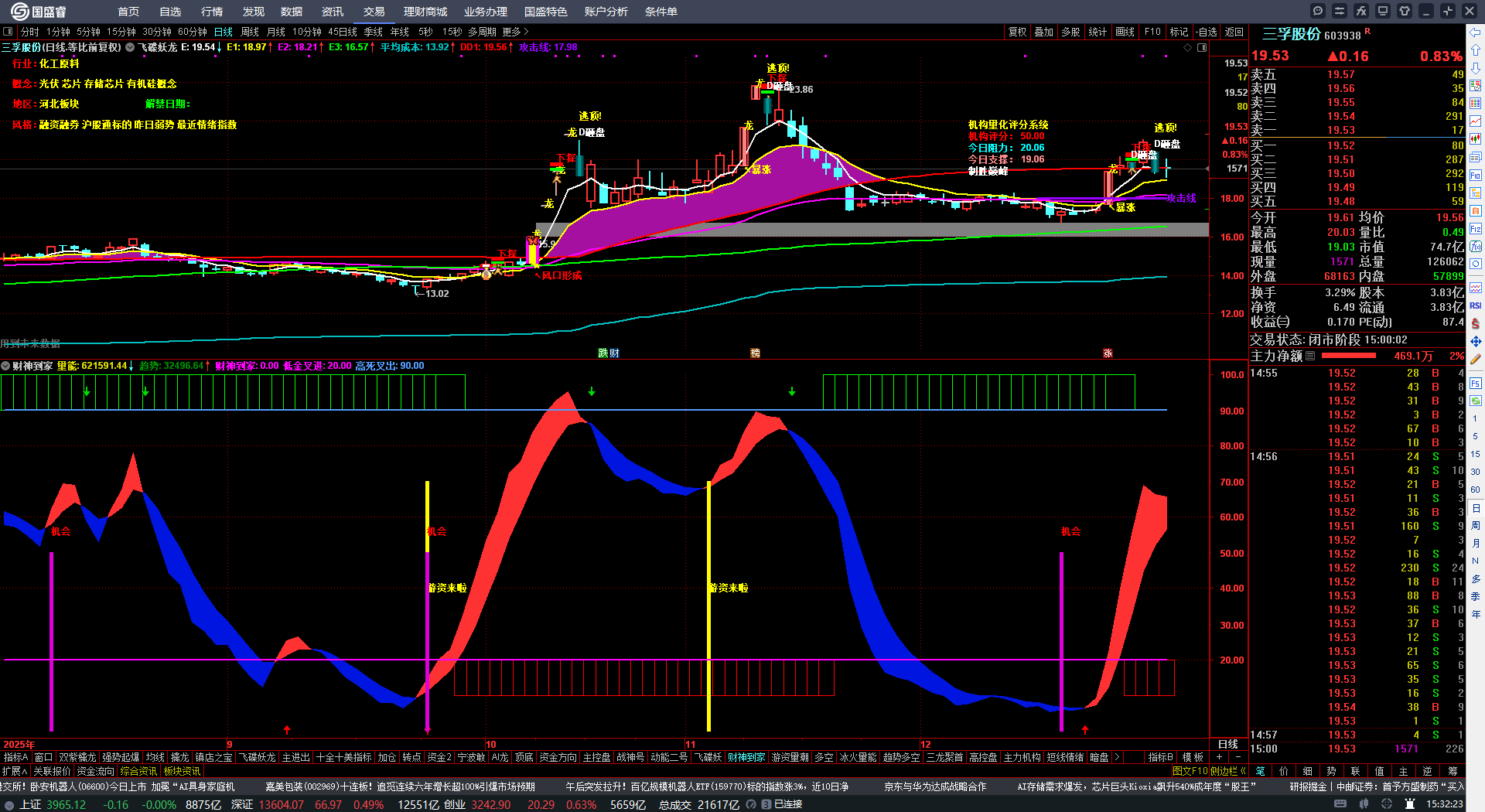The height and width of the screenshot is (812, 1485).
Task: Open the settings sliders icon
Action: 1340,11
